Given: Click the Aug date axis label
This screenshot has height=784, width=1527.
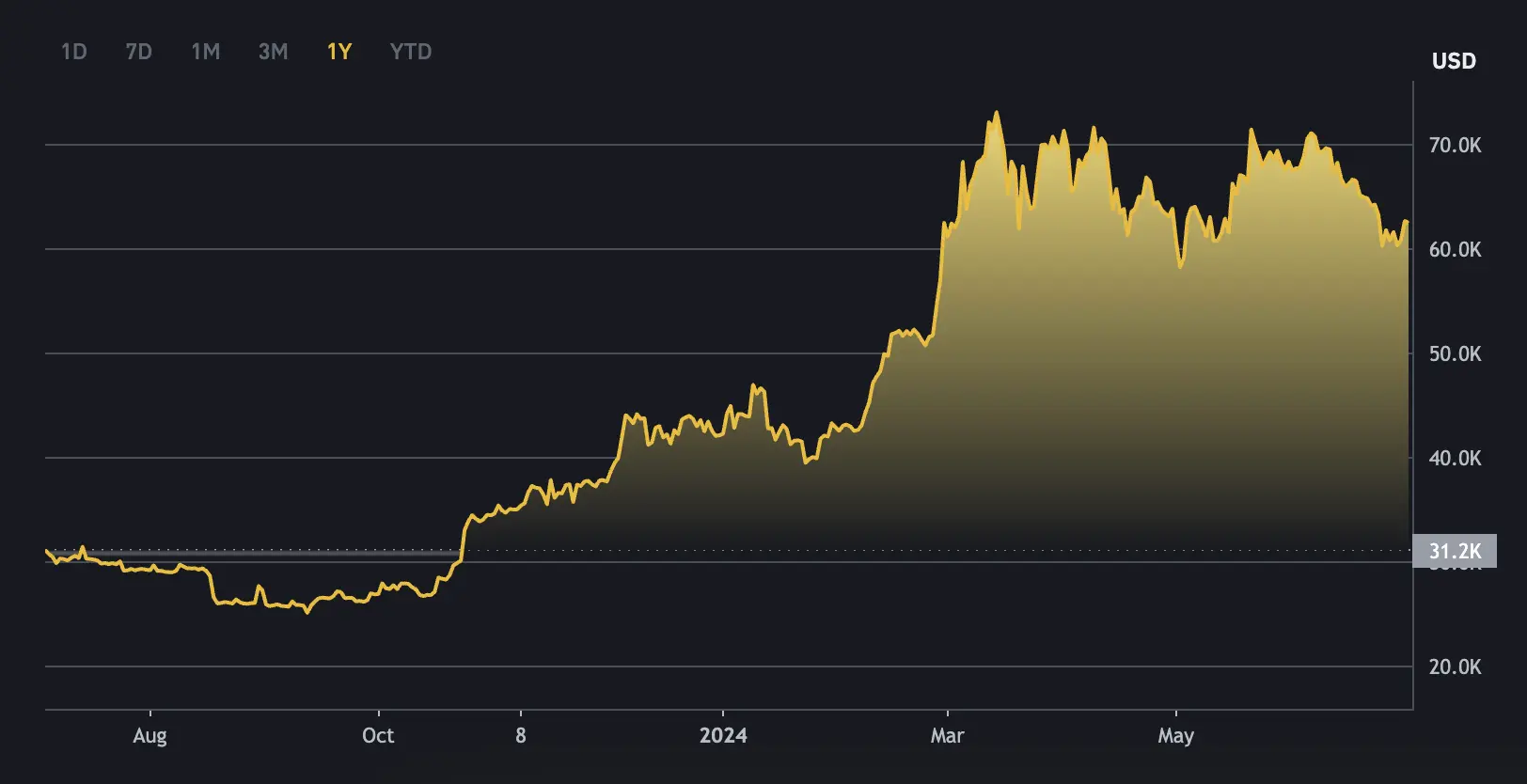Looking at the screenshot, I should (150, 736).
